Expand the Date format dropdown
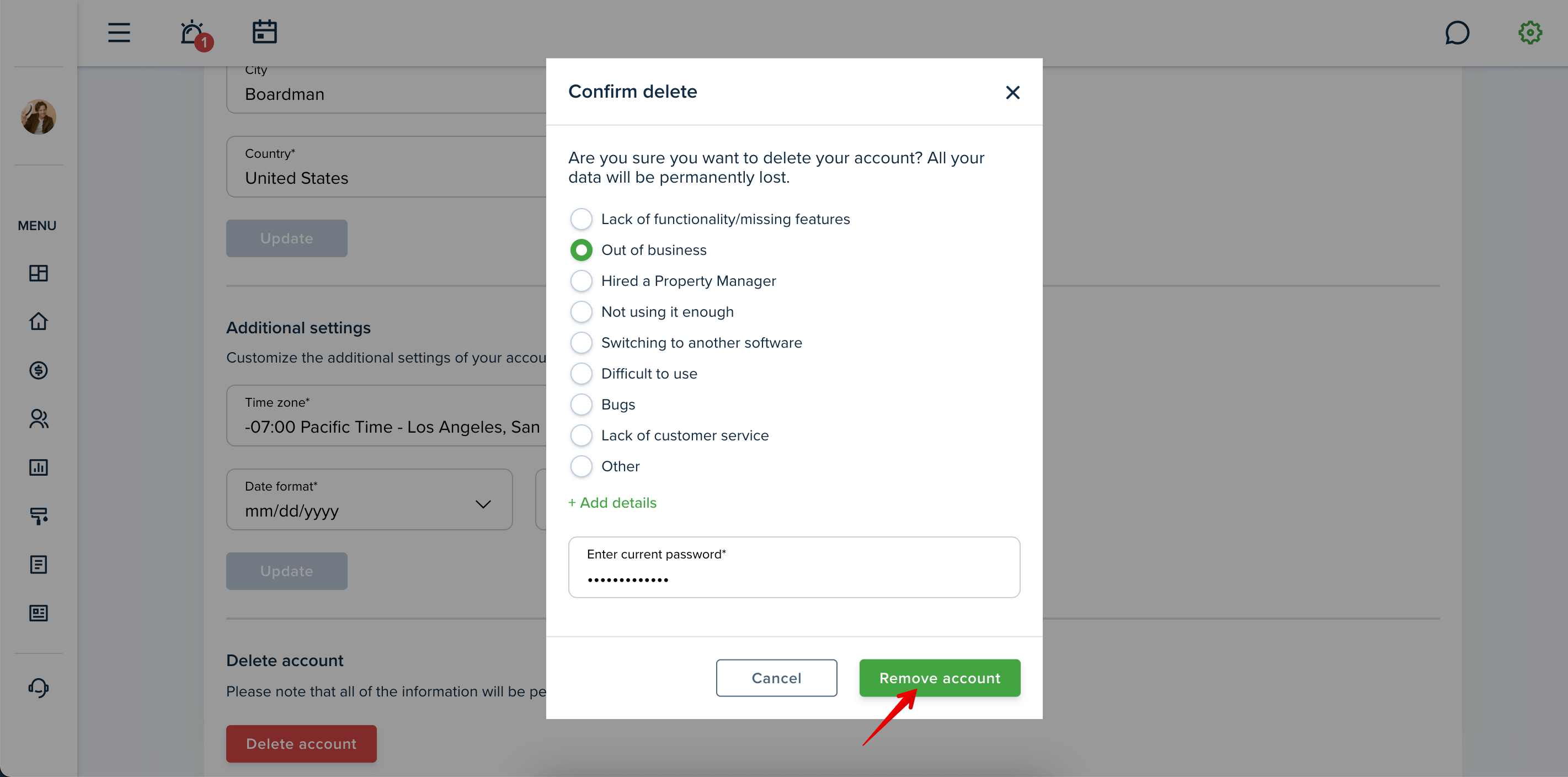Image resolution: width=1568 pixels, height=777 pixels. [x=370, y=499]
